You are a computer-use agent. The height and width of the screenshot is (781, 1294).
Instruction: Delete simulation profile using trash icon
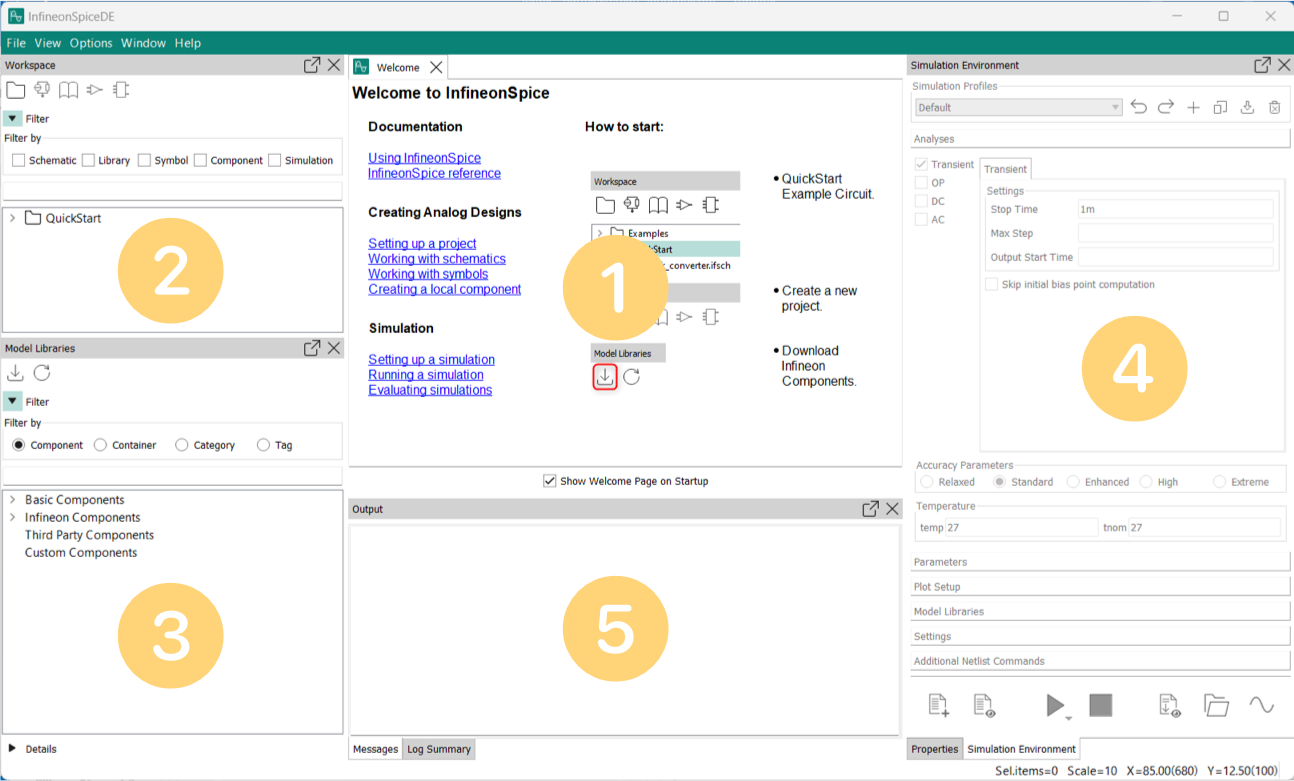click(x=1275, y=108)
